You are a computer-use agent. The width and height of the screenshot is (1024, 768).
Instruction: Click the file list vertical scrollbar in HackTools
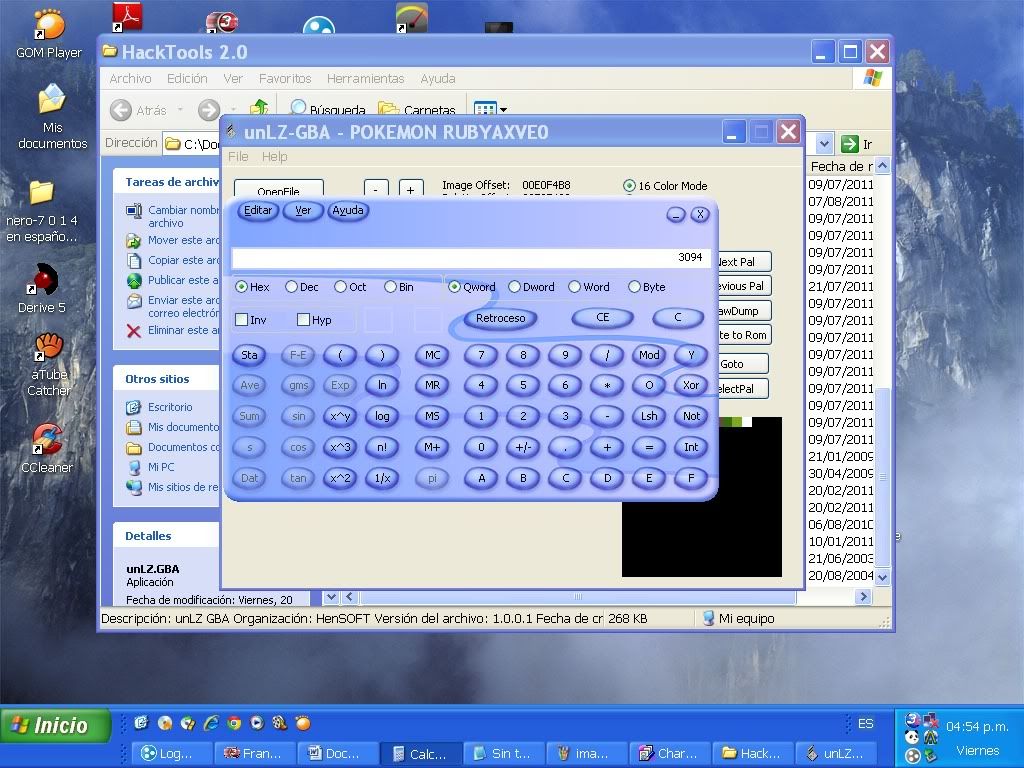coord(882,371)
